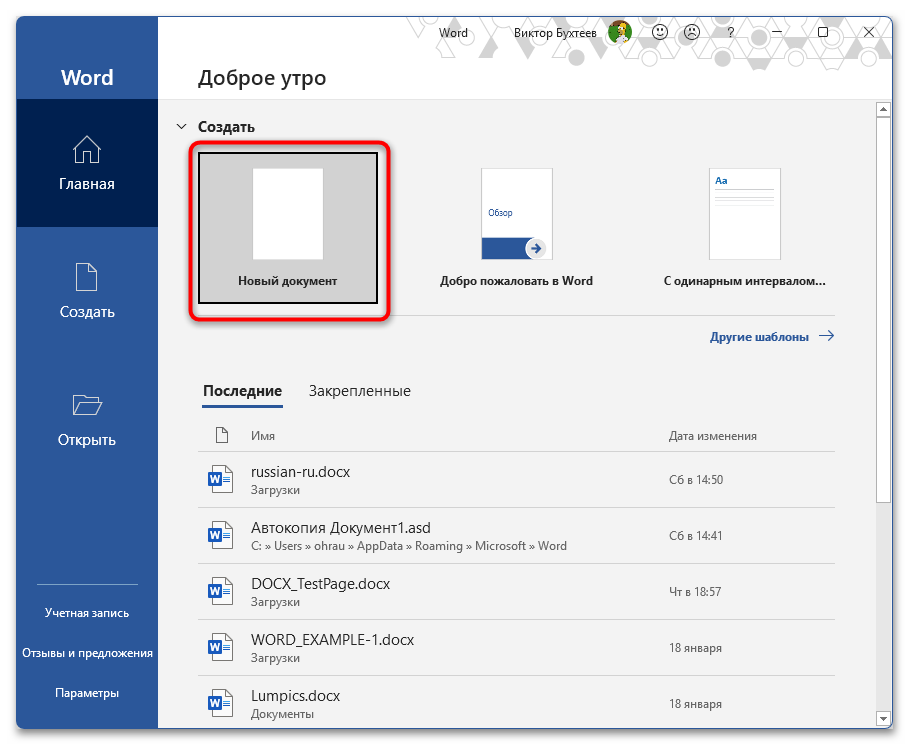Open Параметры from the sidebar

coord(87,692)
